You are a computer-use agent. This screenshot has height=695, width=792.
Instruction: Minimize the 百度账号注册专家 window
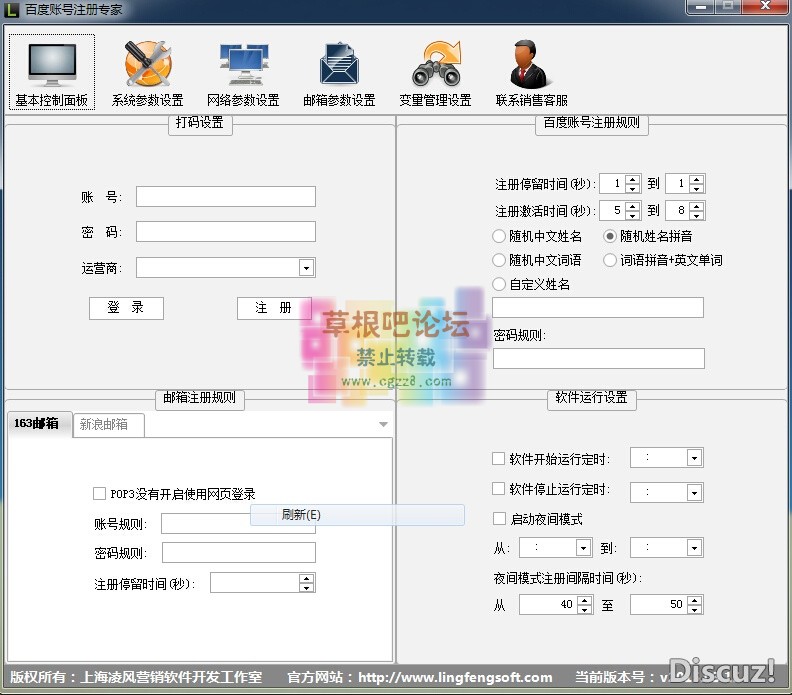point(701,7)
